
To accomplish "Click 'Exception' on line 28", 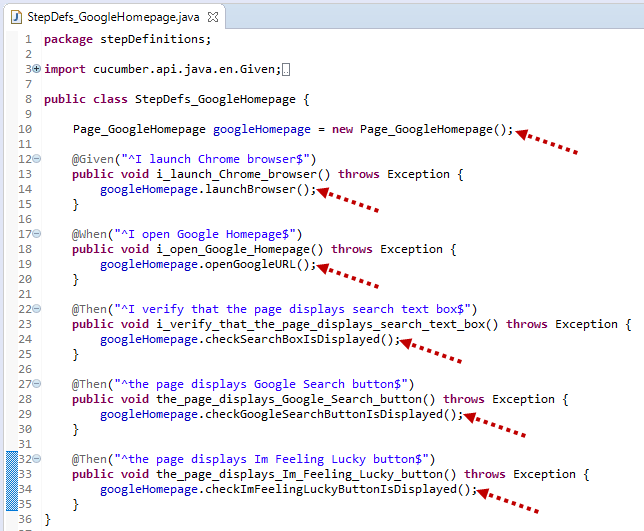I will [523, 399].
